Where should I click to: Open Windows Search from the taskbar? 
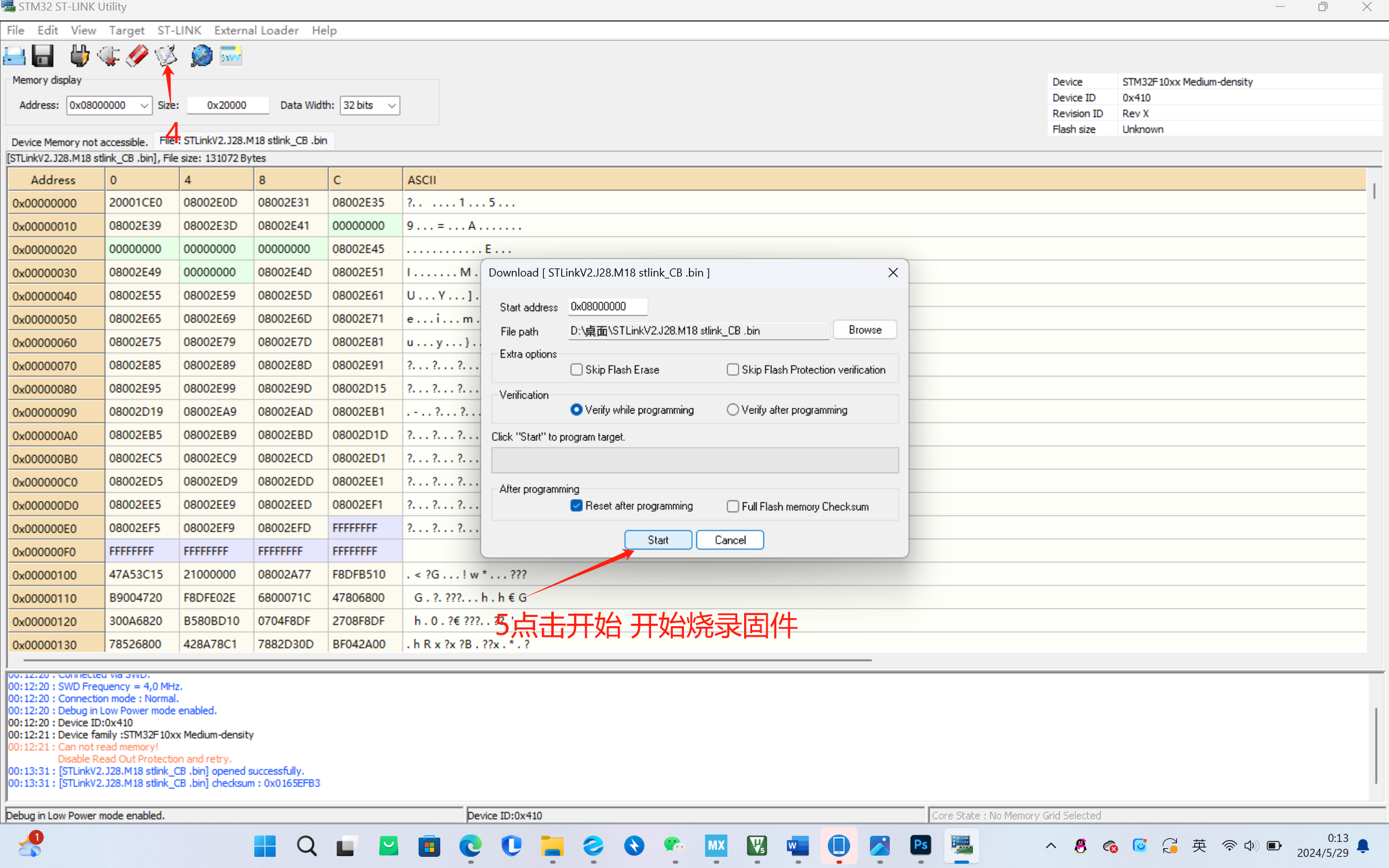click(306, 846)
